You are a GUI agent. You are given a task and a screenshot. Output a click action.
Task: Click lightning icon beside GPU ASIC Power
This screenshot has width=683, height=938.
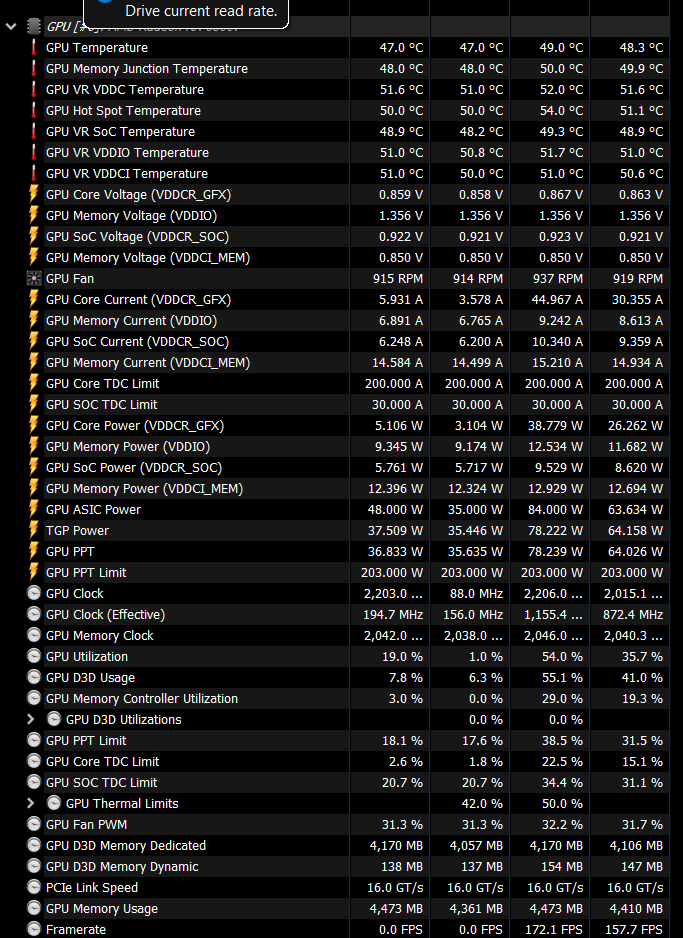[33, 509]
